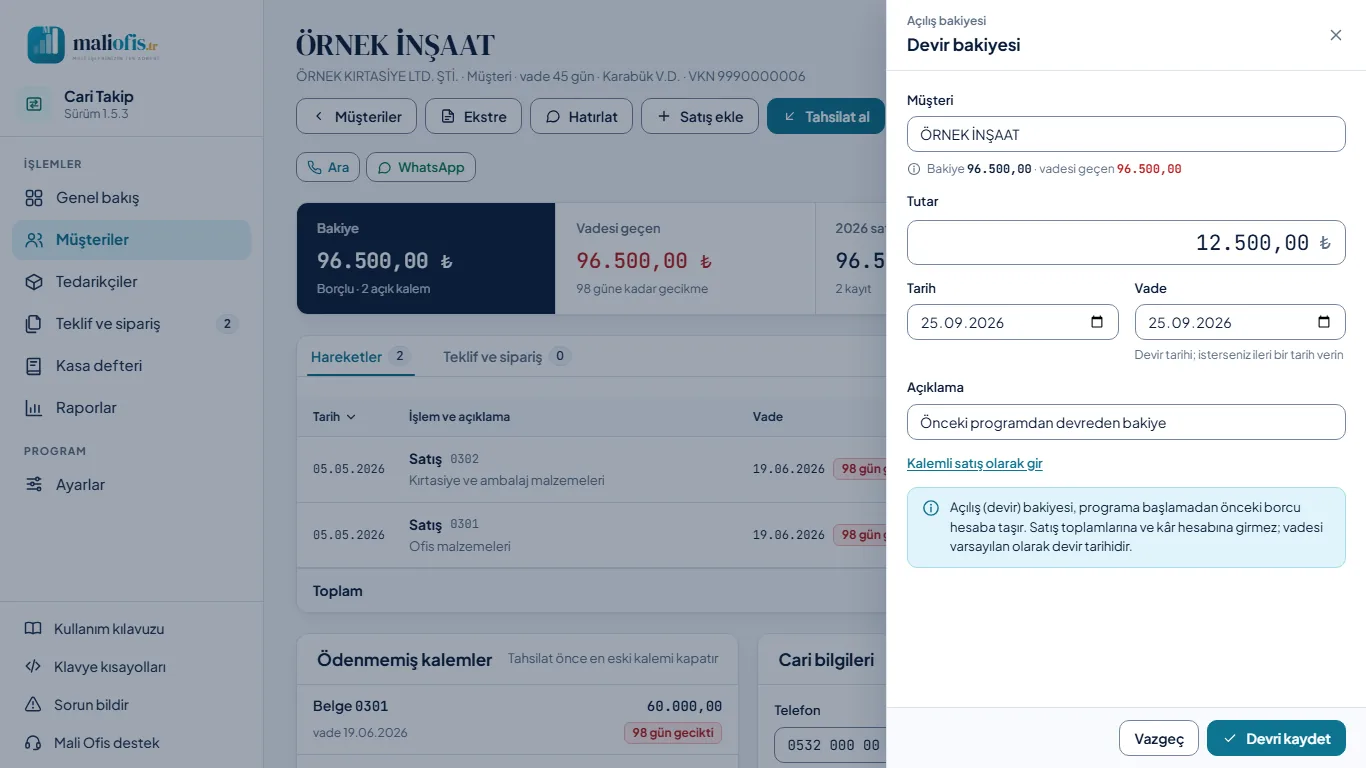Click Tahsilat al button

click(826, 116)
